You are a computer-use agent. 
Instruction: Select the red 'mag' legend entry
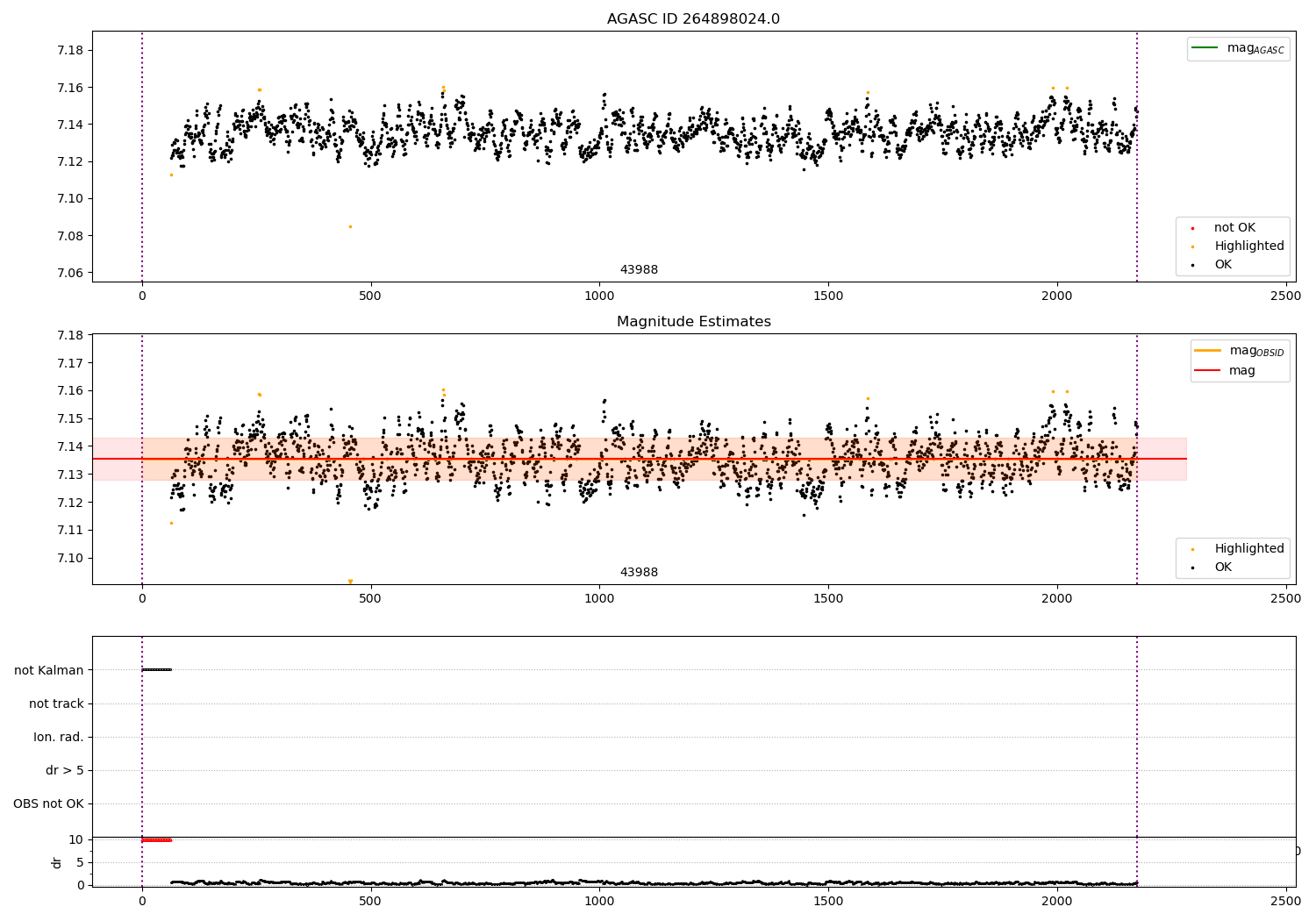[1225, 371]
